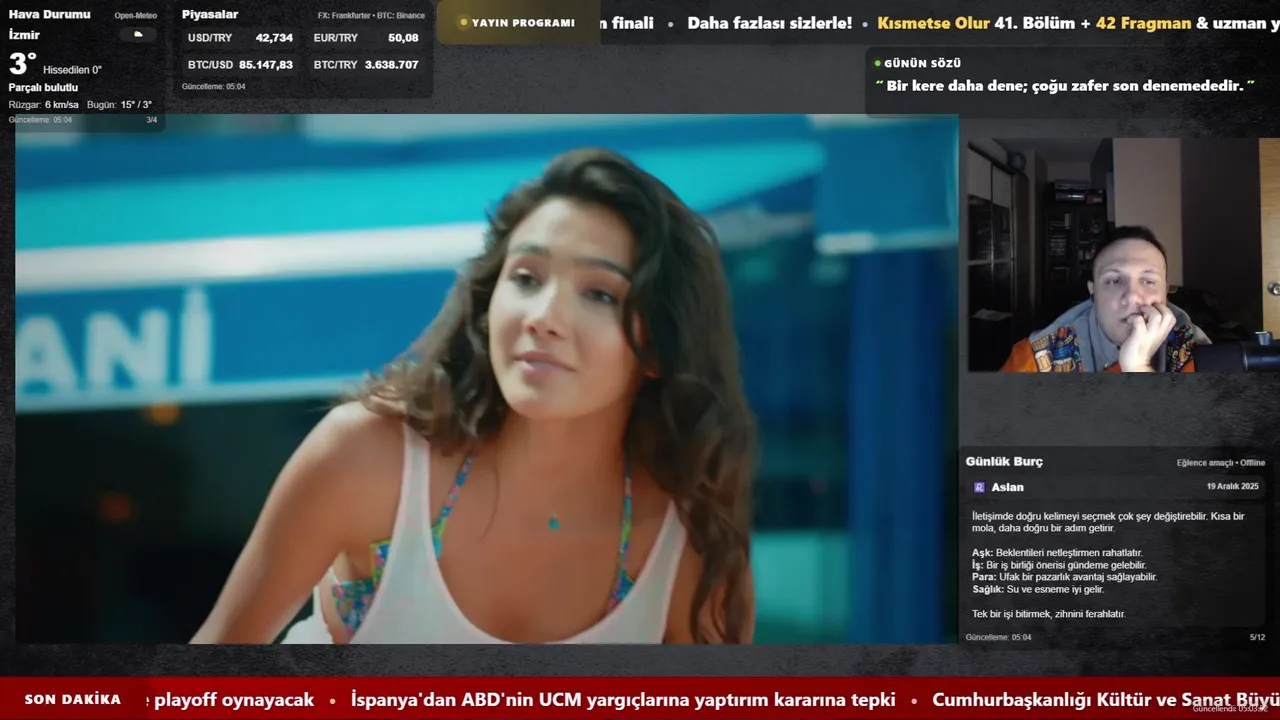
Task: Click the 'Para:' horoscope line
Action: click(x=1064, y=577)
